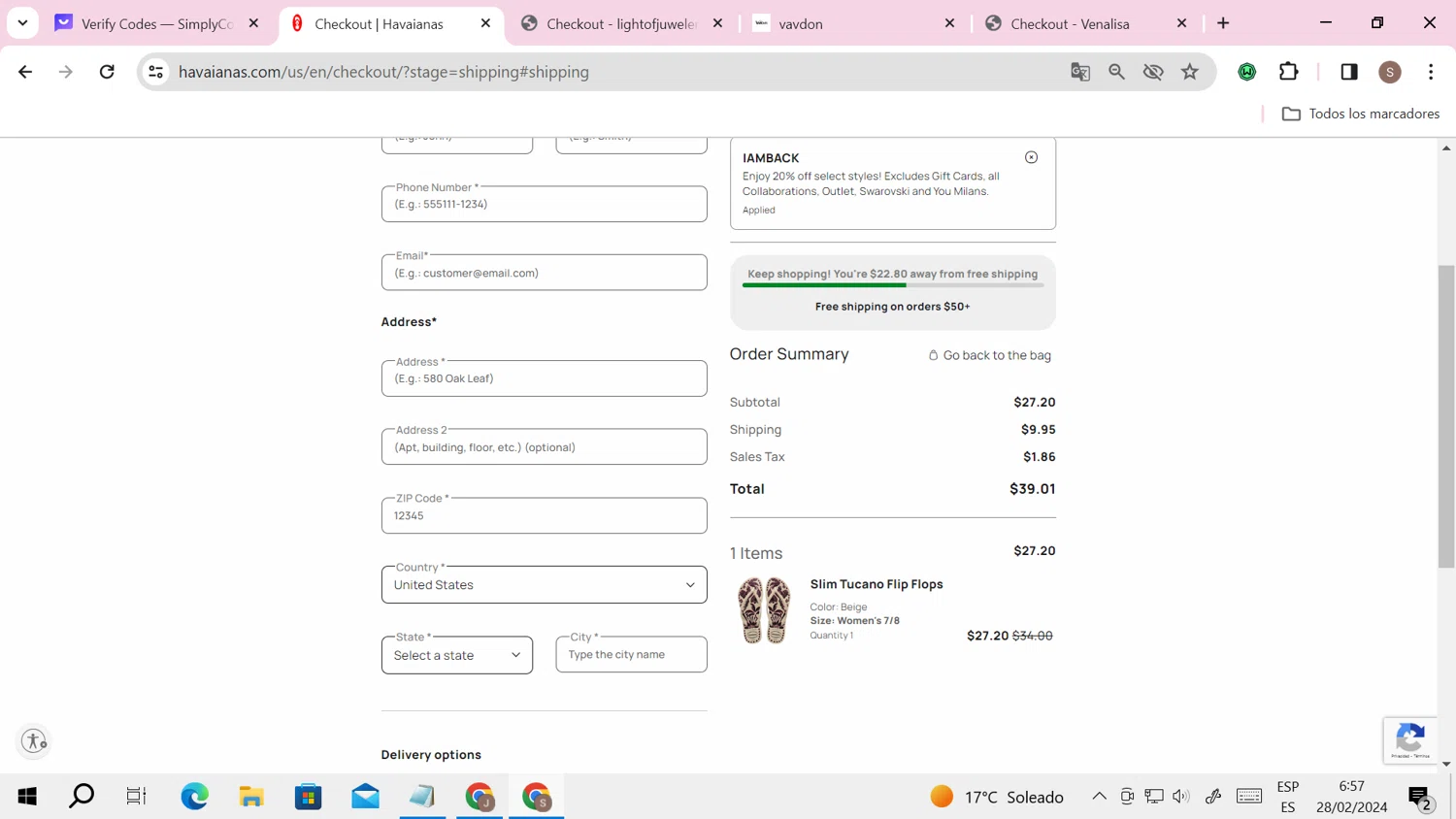1456x819 pixels.
Task: Open the accessibility widget icon
Action: [x=34, y=741]
